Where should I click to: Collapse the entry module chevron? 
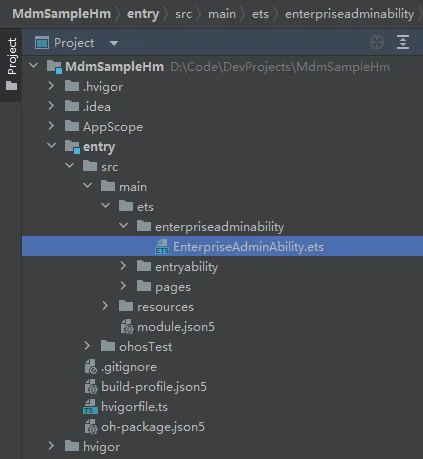51,145
